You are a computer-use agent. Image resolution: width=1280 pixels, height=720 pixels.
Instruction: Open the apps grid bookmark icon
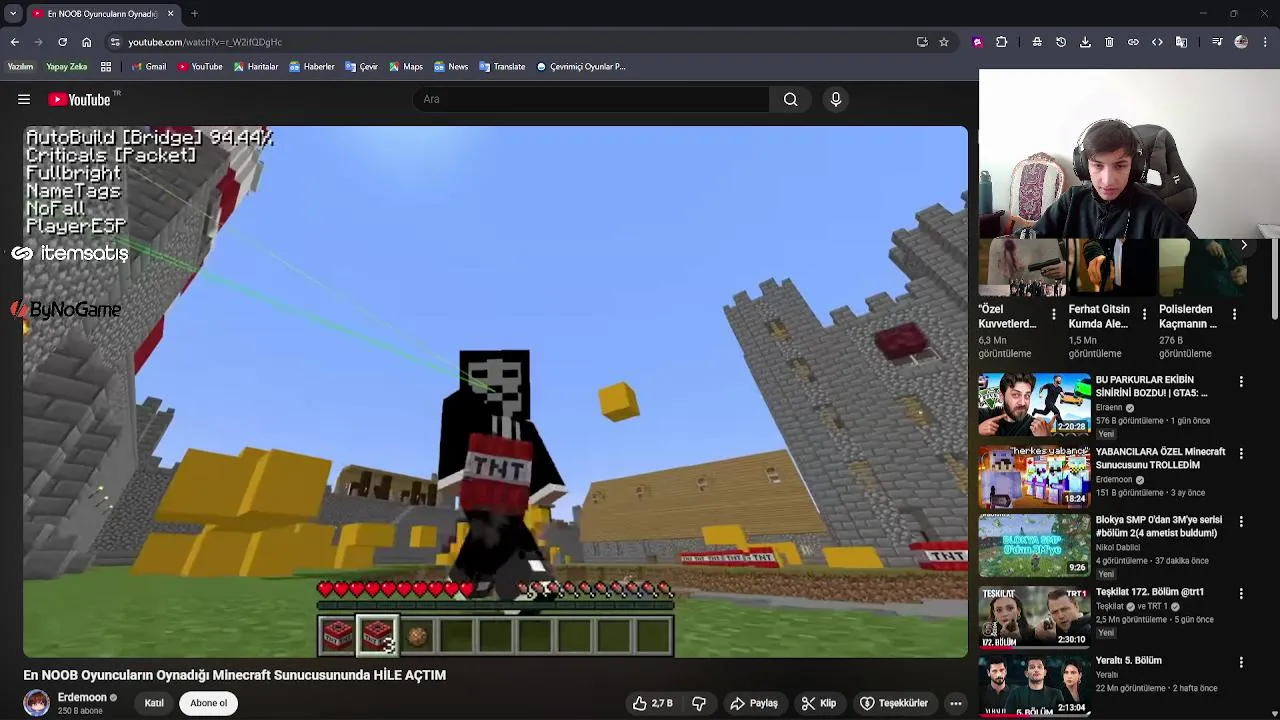106,67
